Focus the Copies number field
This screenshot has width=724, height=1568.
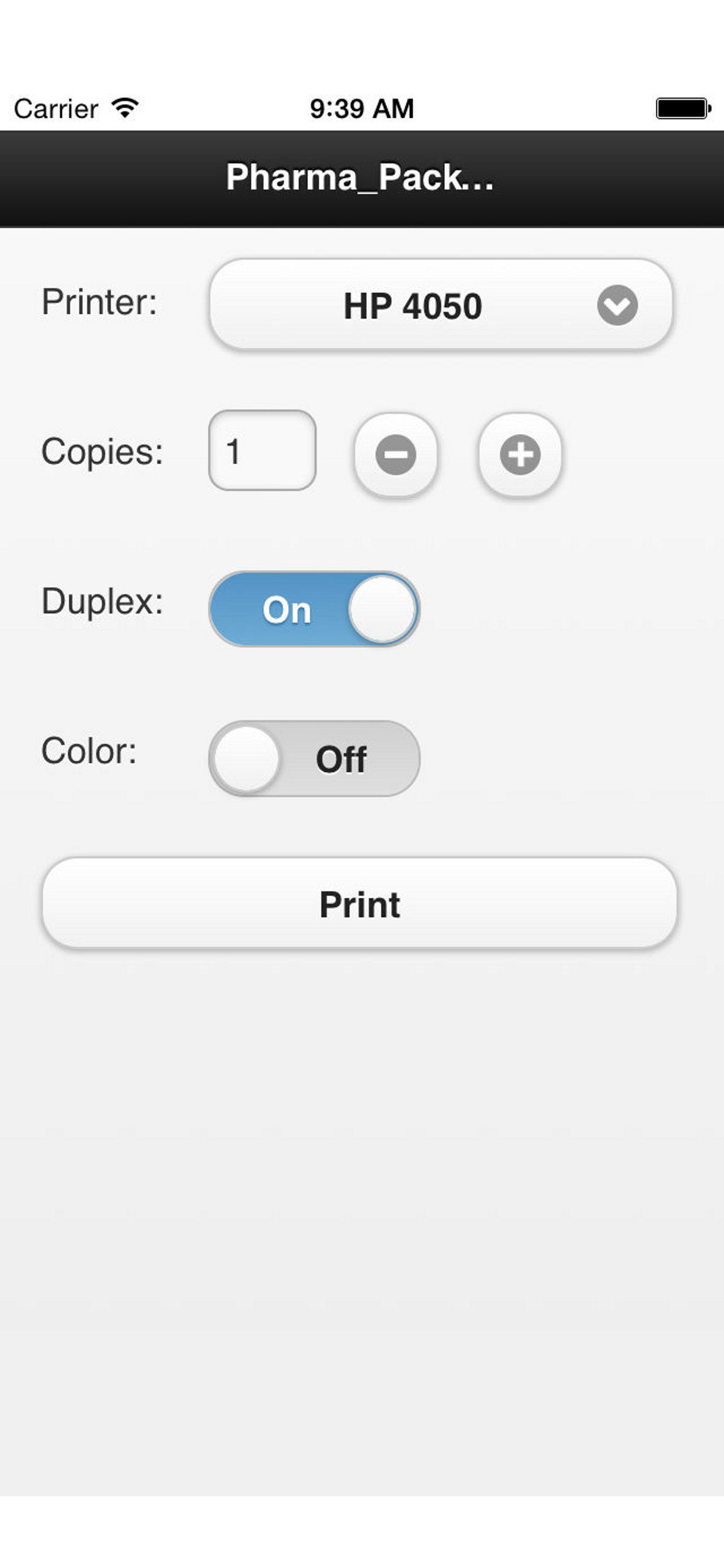(x=262, y=450)
